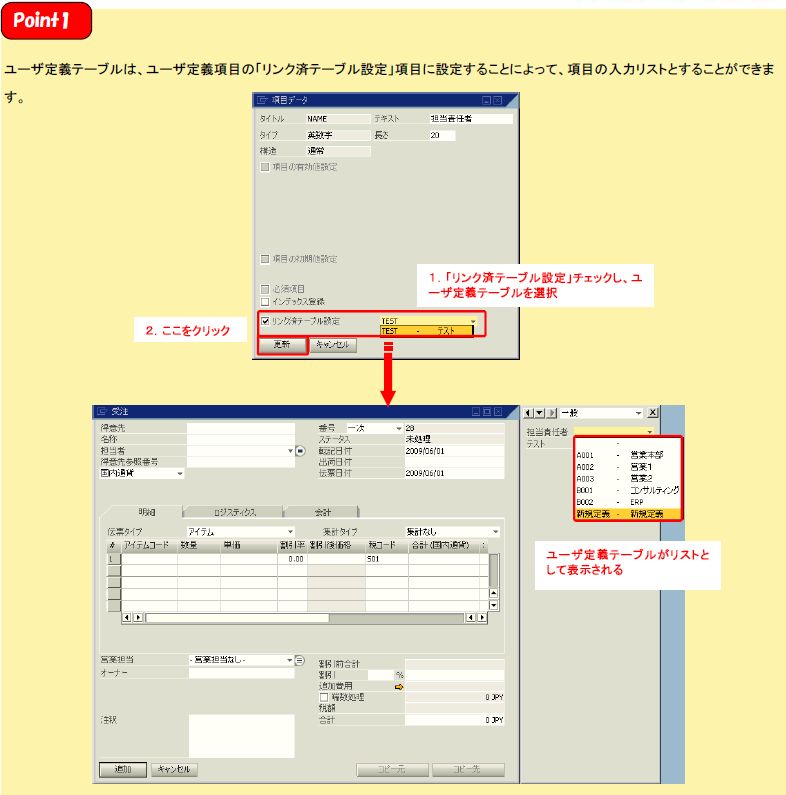This screenshot has height=795, width=786.
Task: Switch to 明細 tab
Action: click(x=146, y=512)
